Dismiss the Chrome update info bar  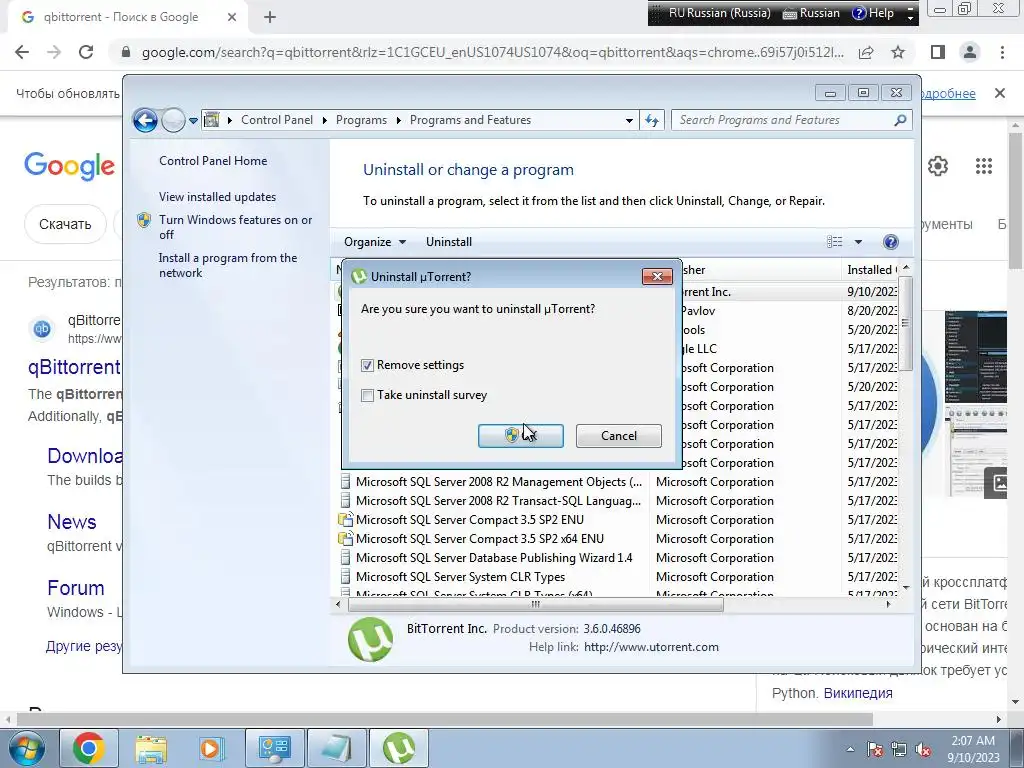(x=999, y=93)
